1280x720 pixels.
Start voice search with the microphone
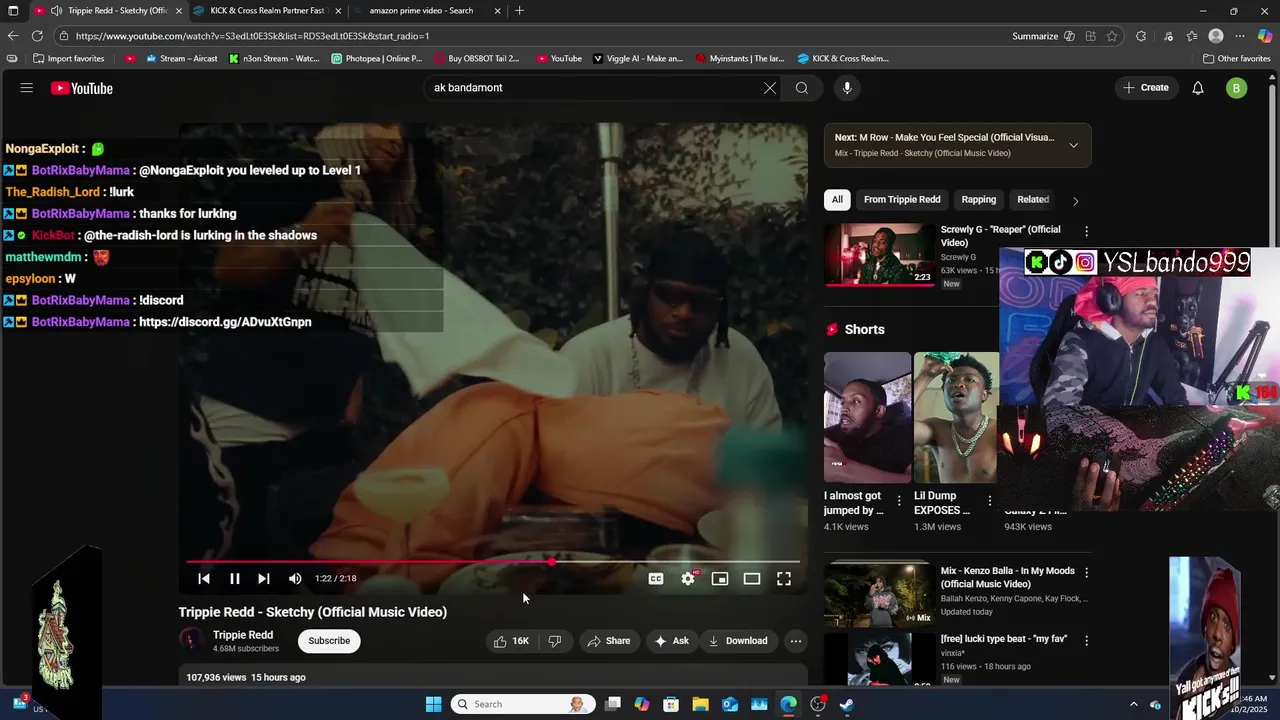tap(847, 88)
